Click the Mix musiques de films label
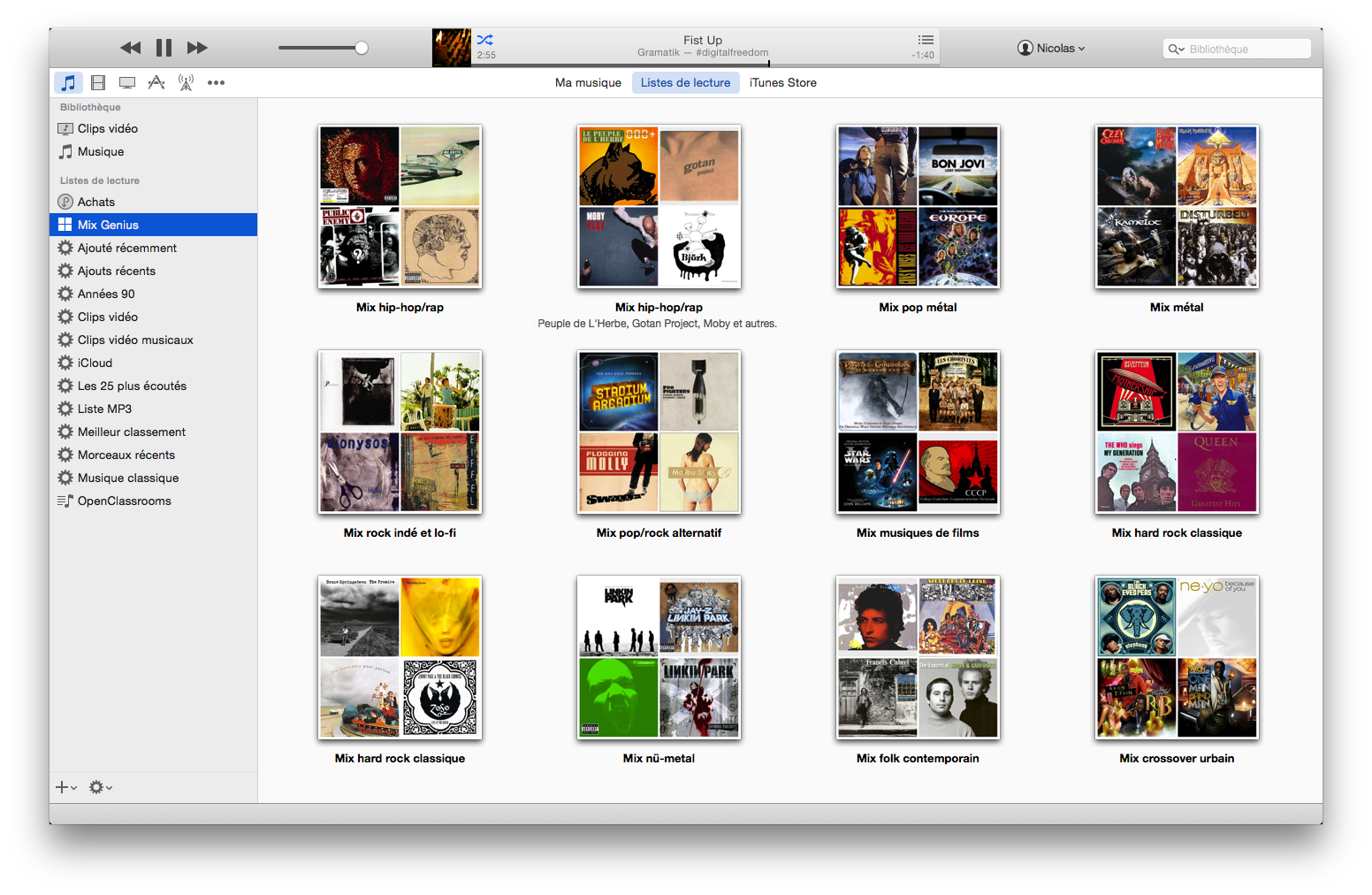 point(918,533)
